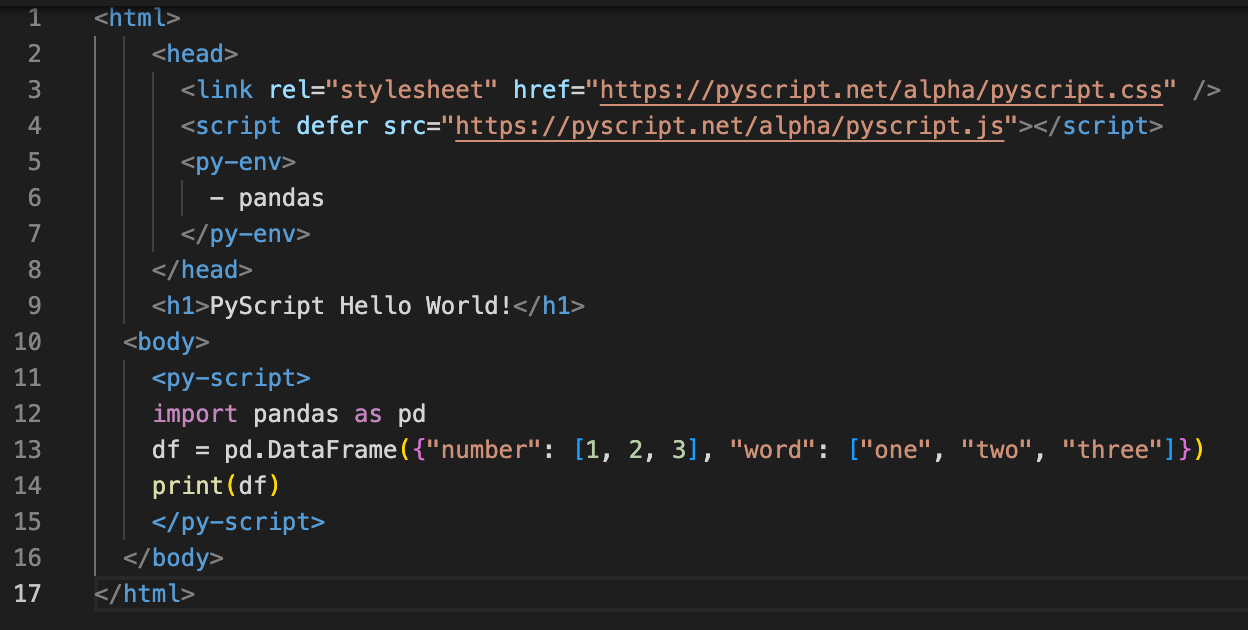Click the '- pandas' entry text
The image size is (1248, 630).
(267, 198)
